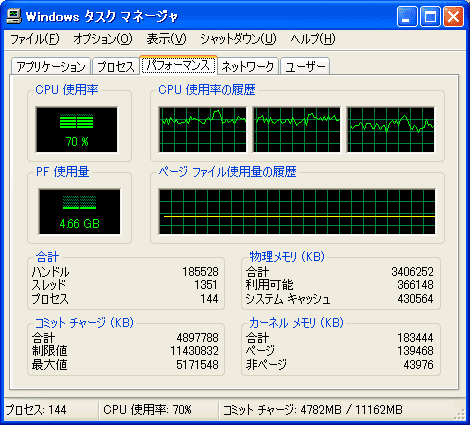Switch to the アプリケーション tab
470x425 pixels.
(51, 66)
